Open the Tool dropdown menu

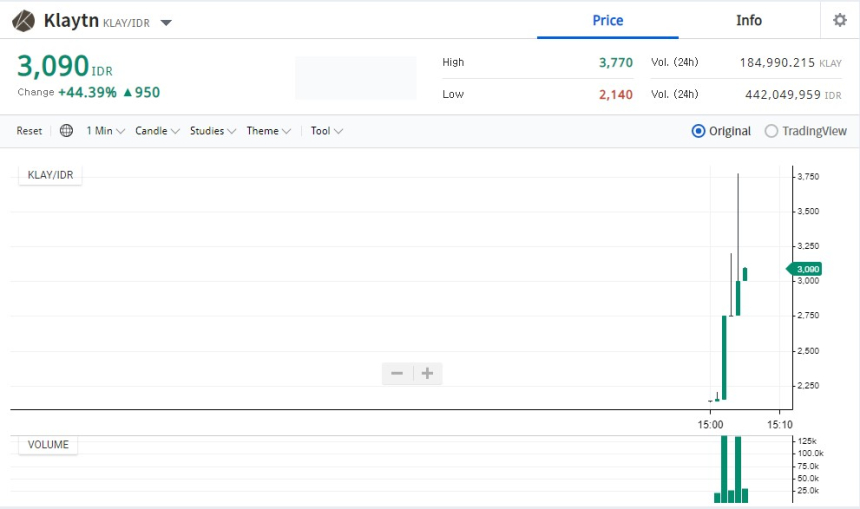[x=326, y=131]
